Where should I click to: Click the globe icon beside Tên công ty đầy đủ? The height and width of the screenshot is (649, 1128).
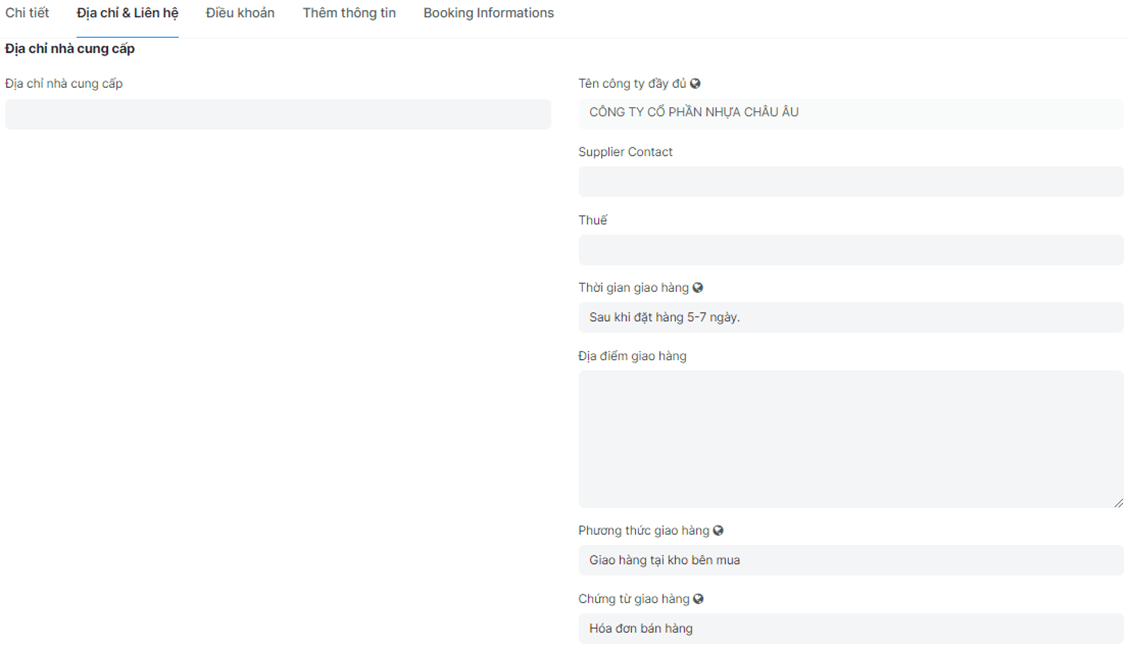pos(695,84)
